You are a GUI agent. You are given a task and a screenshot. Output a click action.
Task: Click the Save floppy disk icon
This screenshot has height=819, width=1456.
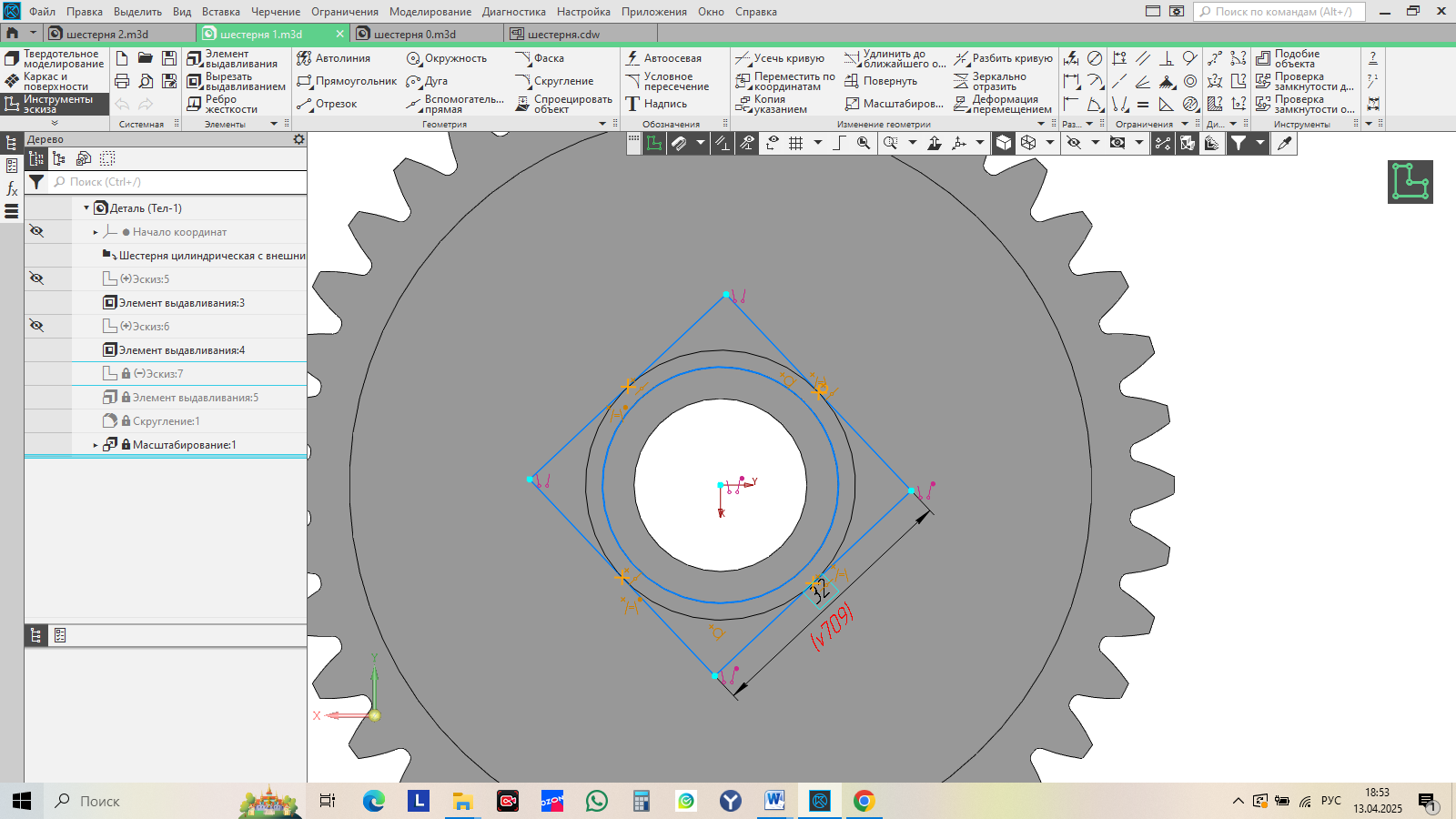169,58
